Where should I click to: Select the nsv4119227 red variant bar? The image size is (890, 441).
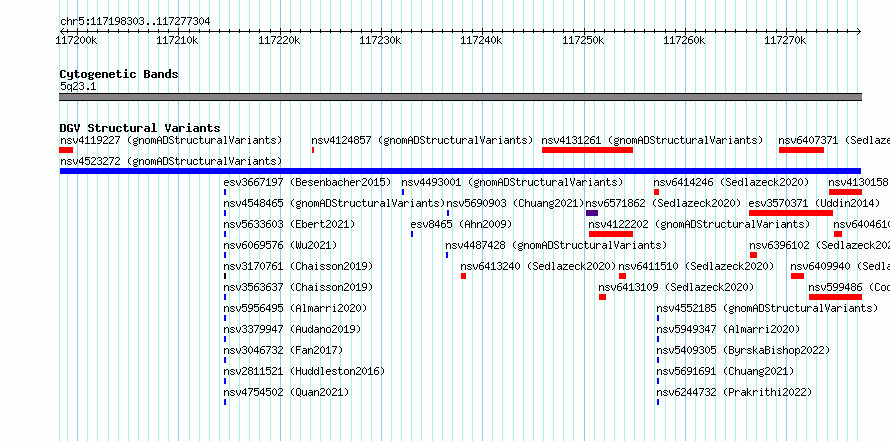click(x=66, y=150)
